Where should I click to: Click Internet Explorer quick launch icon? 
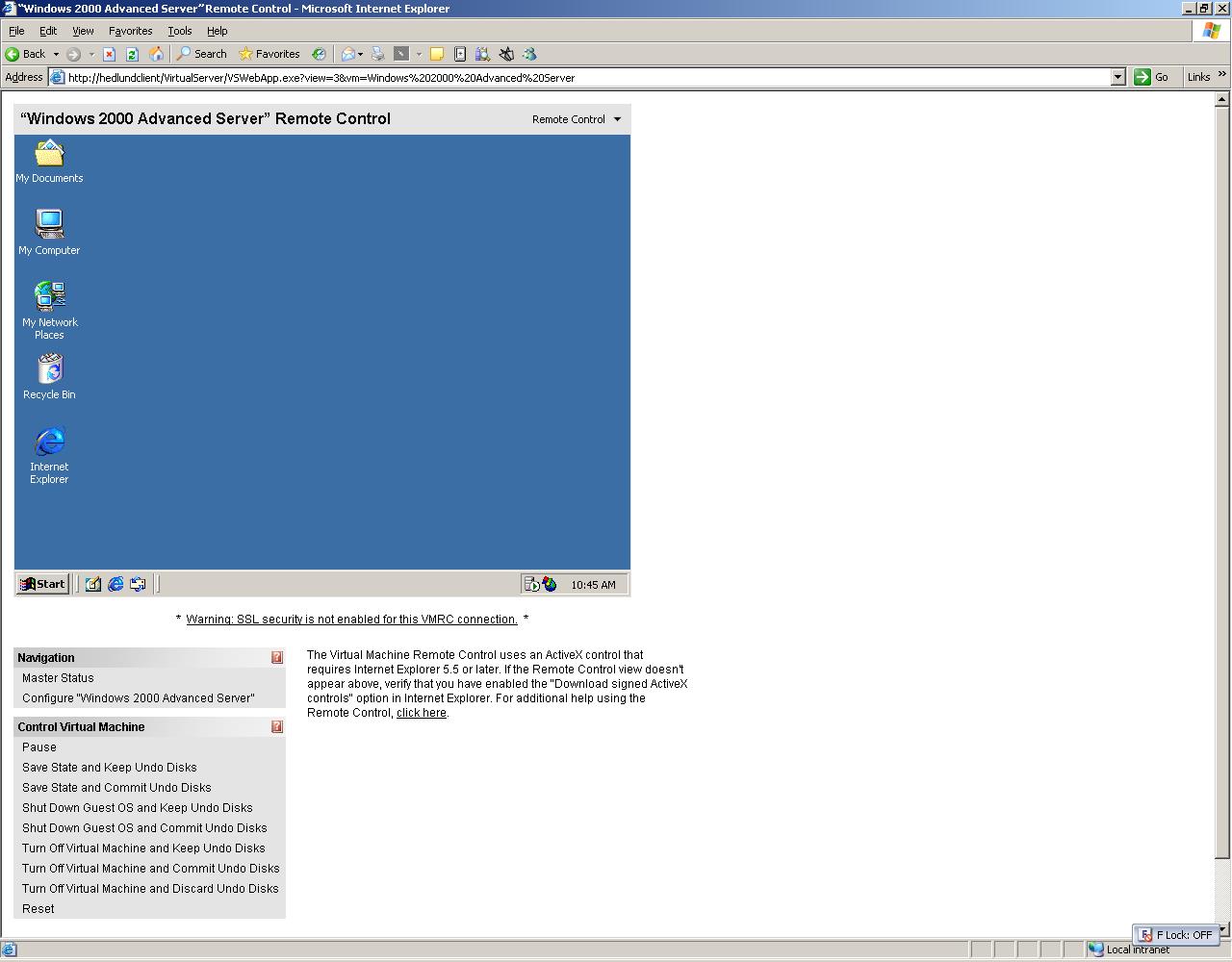pyautogui.click(x=115, y=584)
